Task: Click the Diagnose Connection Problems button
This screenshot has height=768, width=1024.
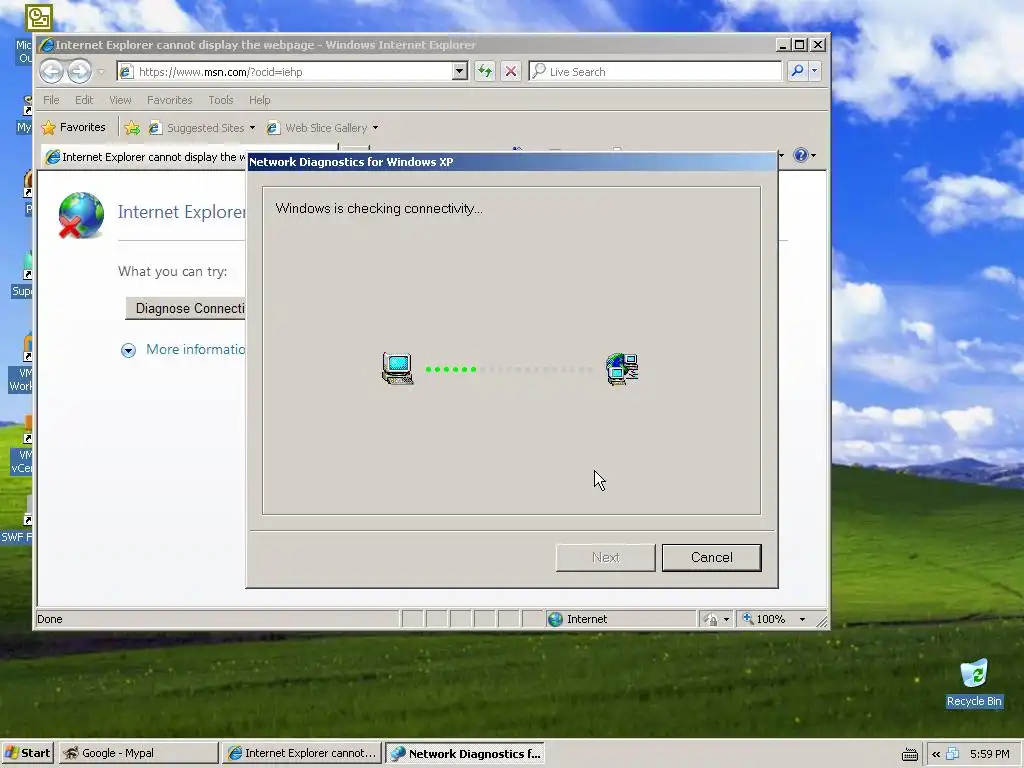Action: pyautogui.click(x=185, y=308)
